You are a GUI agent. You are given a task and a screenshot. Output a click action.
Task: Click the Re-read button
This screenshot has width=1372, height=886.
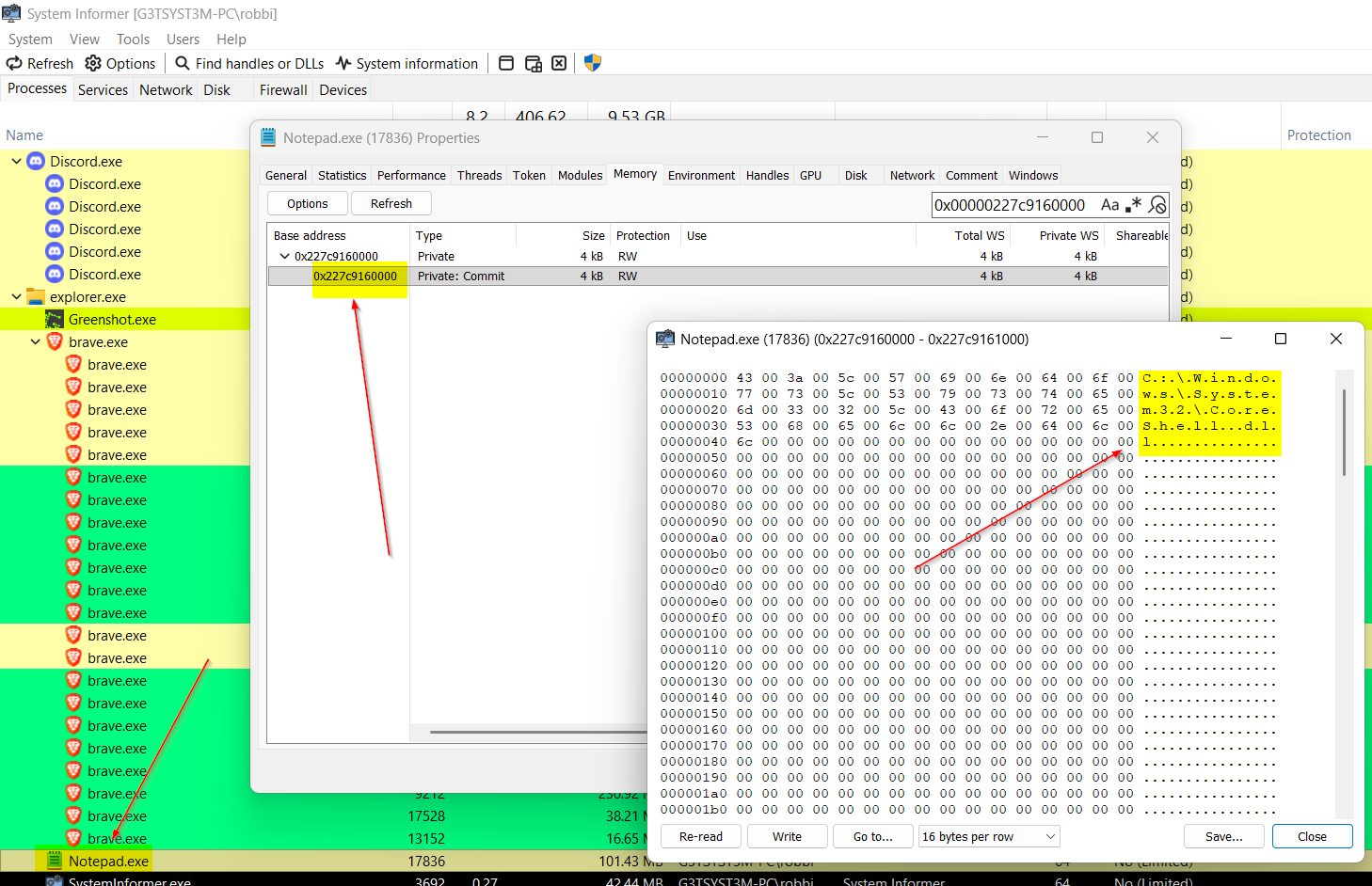click(x=701, y=836)
